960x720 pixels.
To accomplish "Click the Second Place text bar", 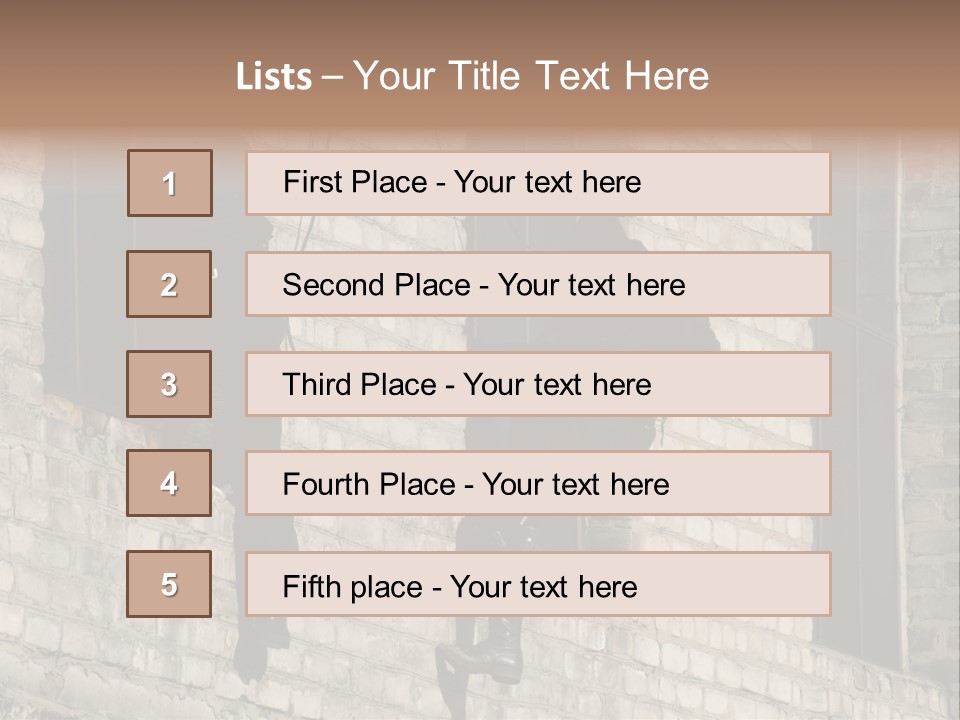I will 538,284.
